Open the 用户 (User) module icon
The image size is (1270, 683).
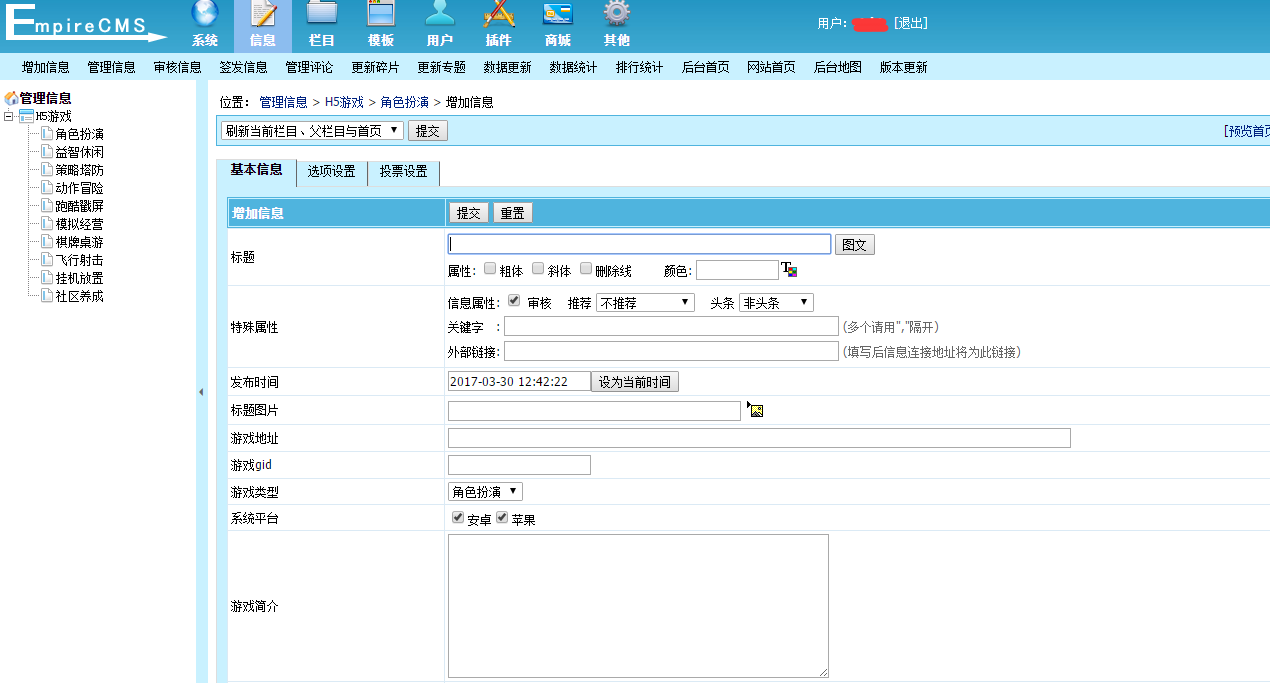[439, 15]
